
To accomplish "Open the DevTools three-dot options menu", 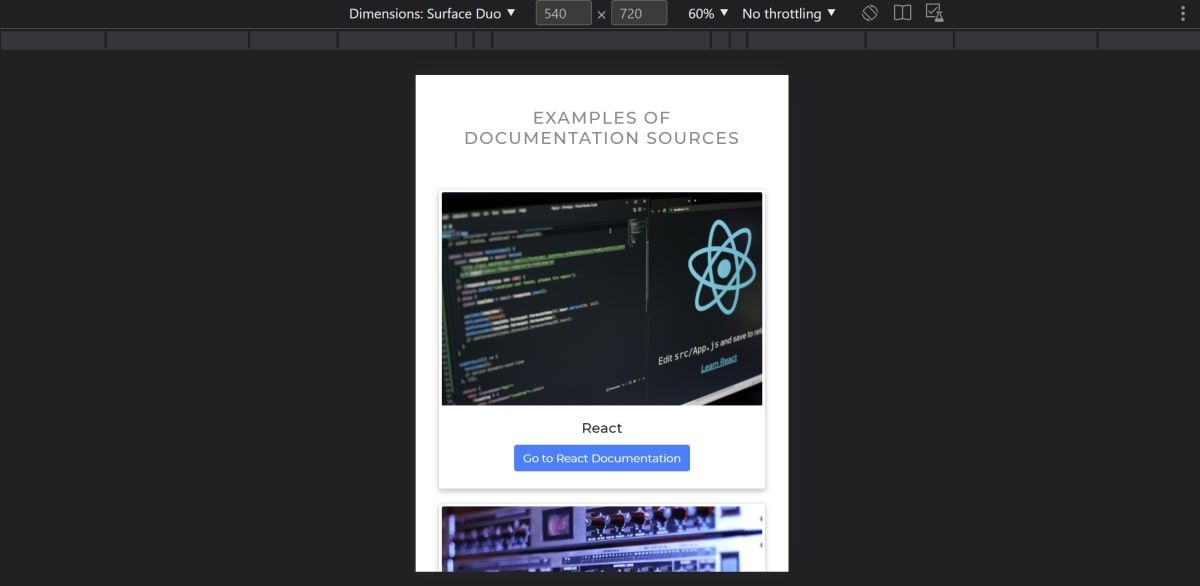I will click(x=1183, y=13).
